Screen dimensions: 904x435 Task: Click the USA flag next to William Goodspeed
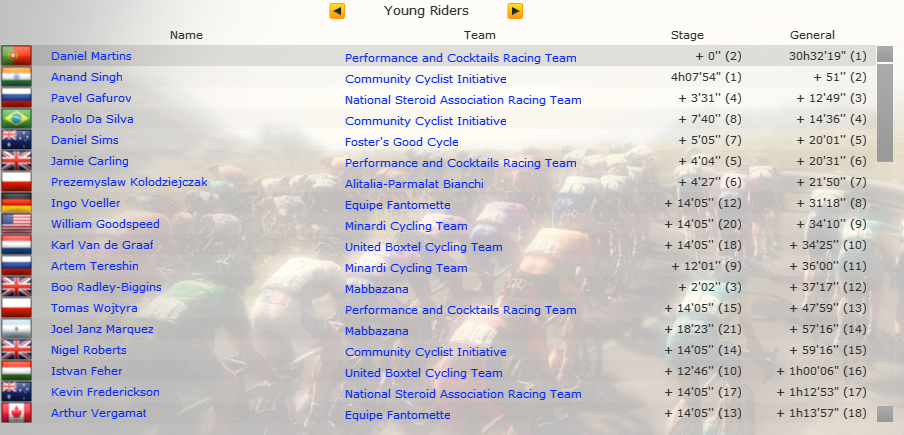(17, 224)
